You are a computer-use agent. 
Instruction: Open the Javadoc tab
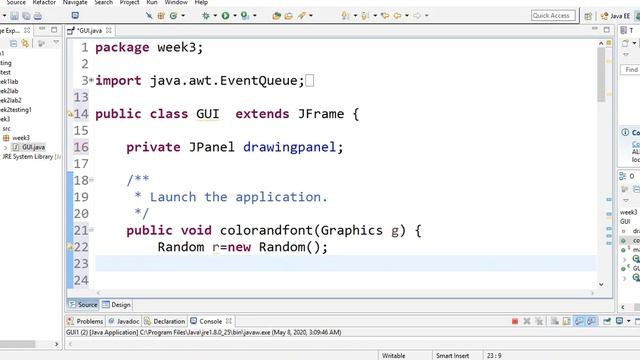pos(124,321)
